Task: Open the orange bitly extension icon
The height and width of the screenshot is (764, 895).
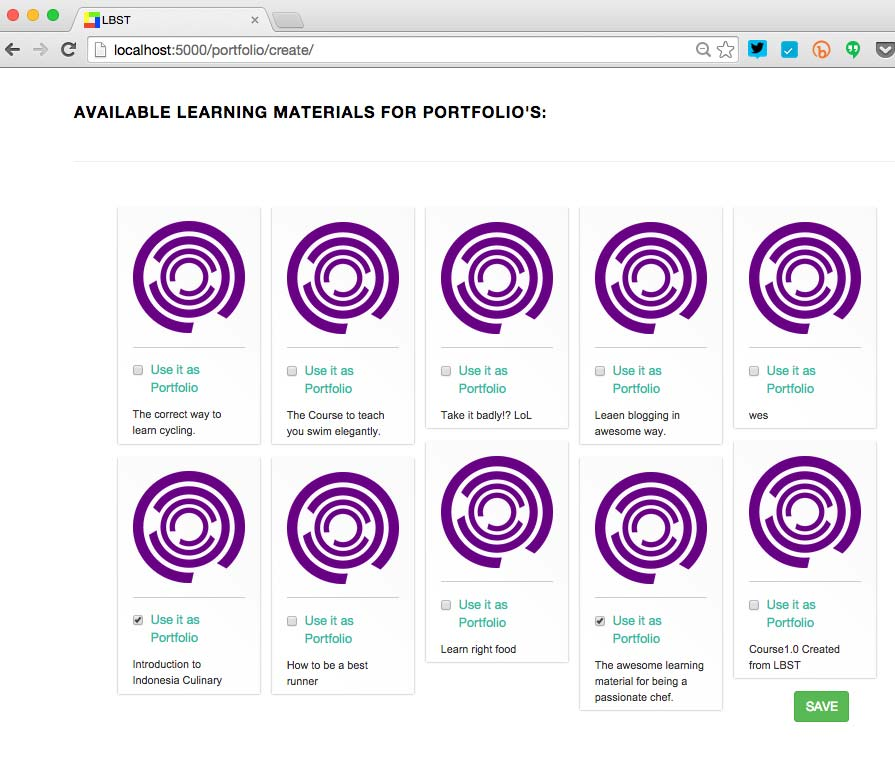Action: 821,50
